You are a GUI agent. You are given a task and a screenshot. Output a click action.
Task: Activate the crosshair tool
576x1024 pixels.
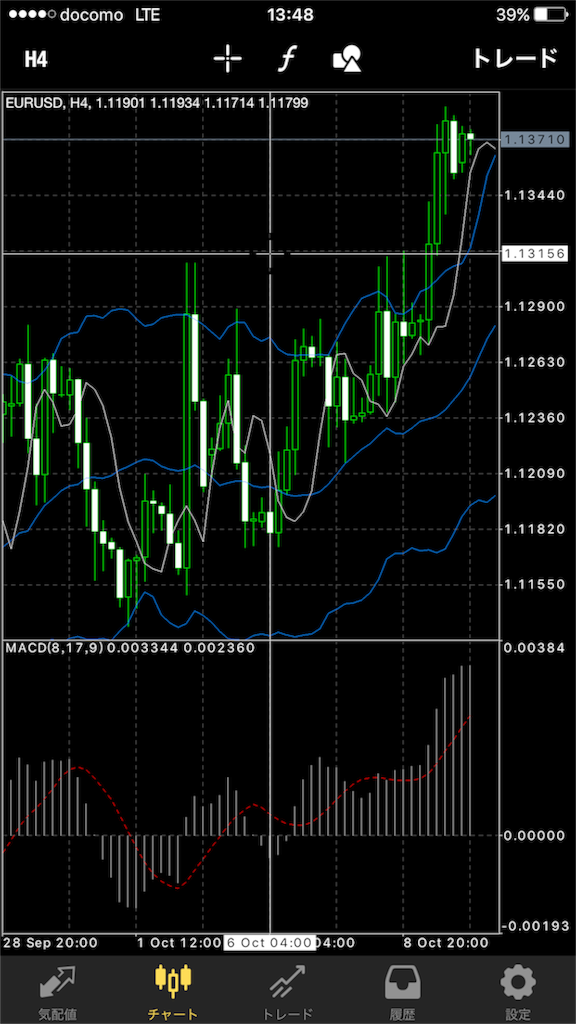227,59
